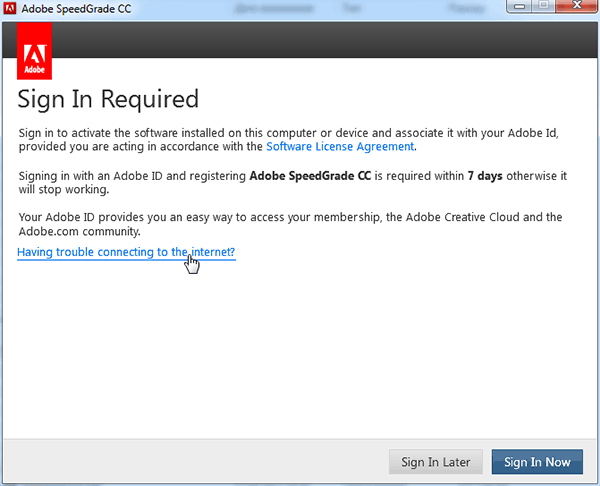Click the 'Adobe.com community.' text
Screen dimensions: 600x486
(x=80, y=232)
